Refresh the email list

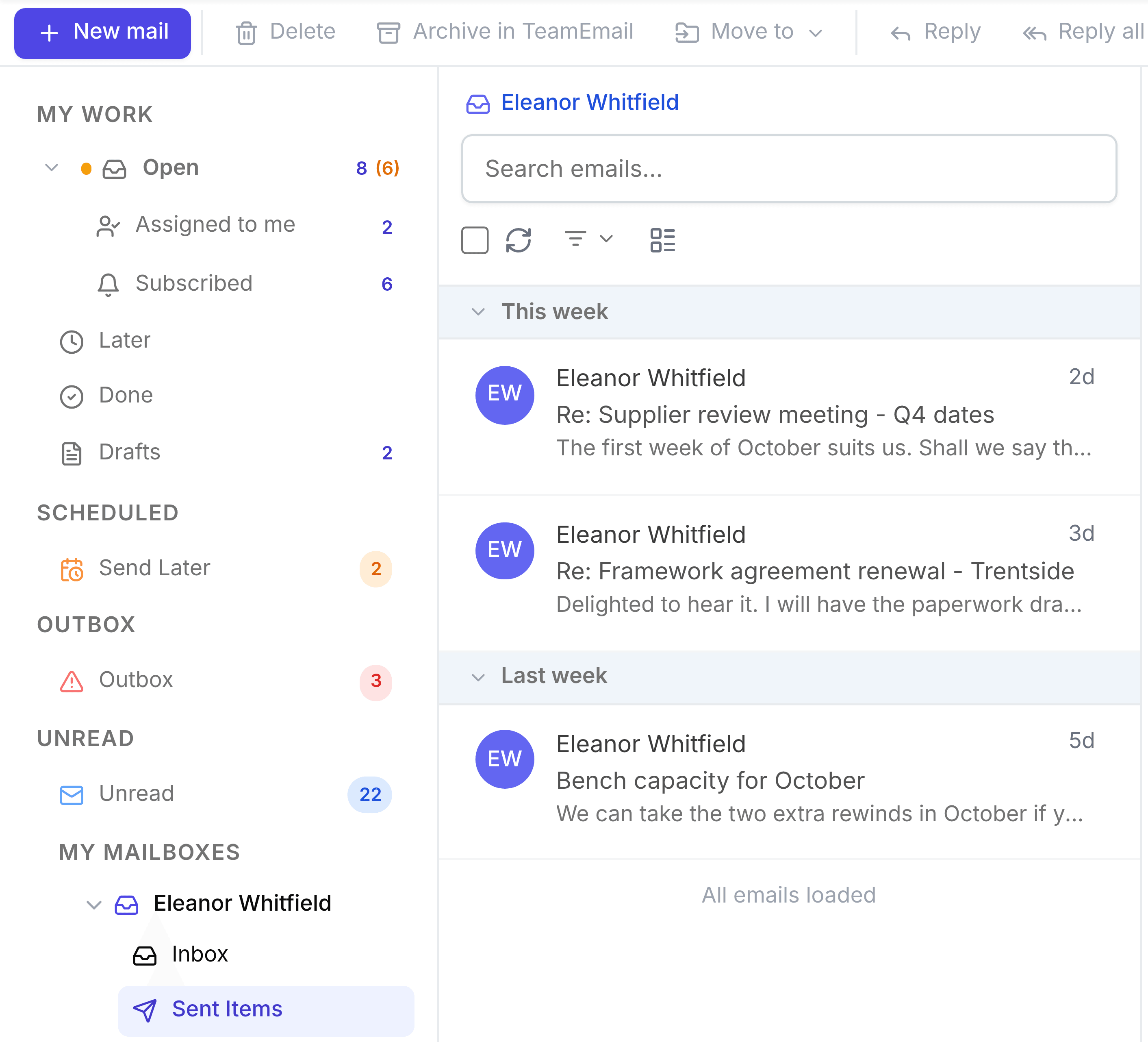tap(518, 240)
